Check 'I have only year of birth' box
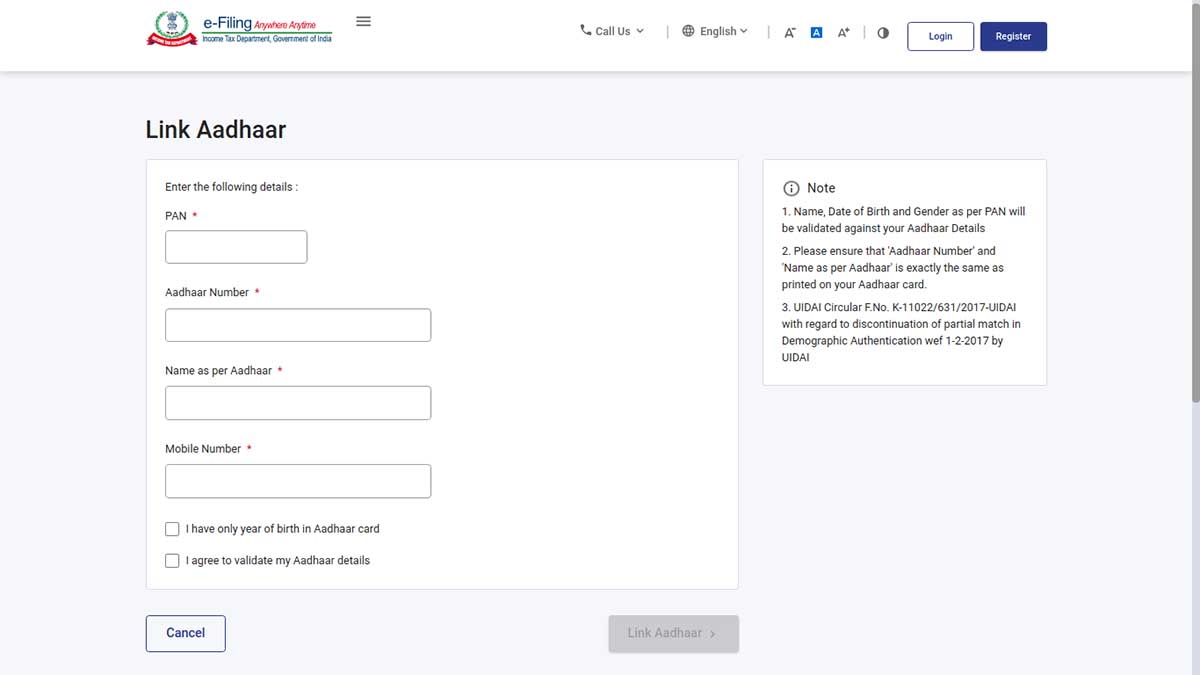Viewport: 1200px width, 675px height. (172, 529)
